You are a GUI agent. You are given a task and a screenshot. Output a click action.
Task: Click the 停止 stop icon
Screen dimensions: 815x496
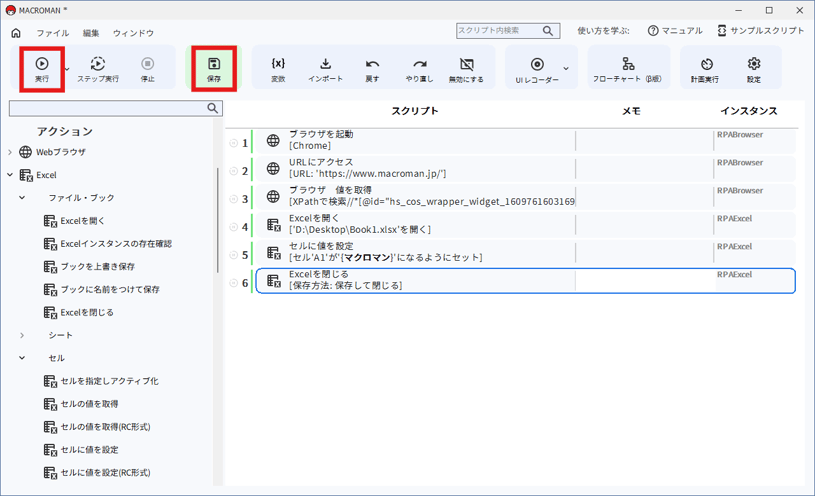[x=148, y=64]
